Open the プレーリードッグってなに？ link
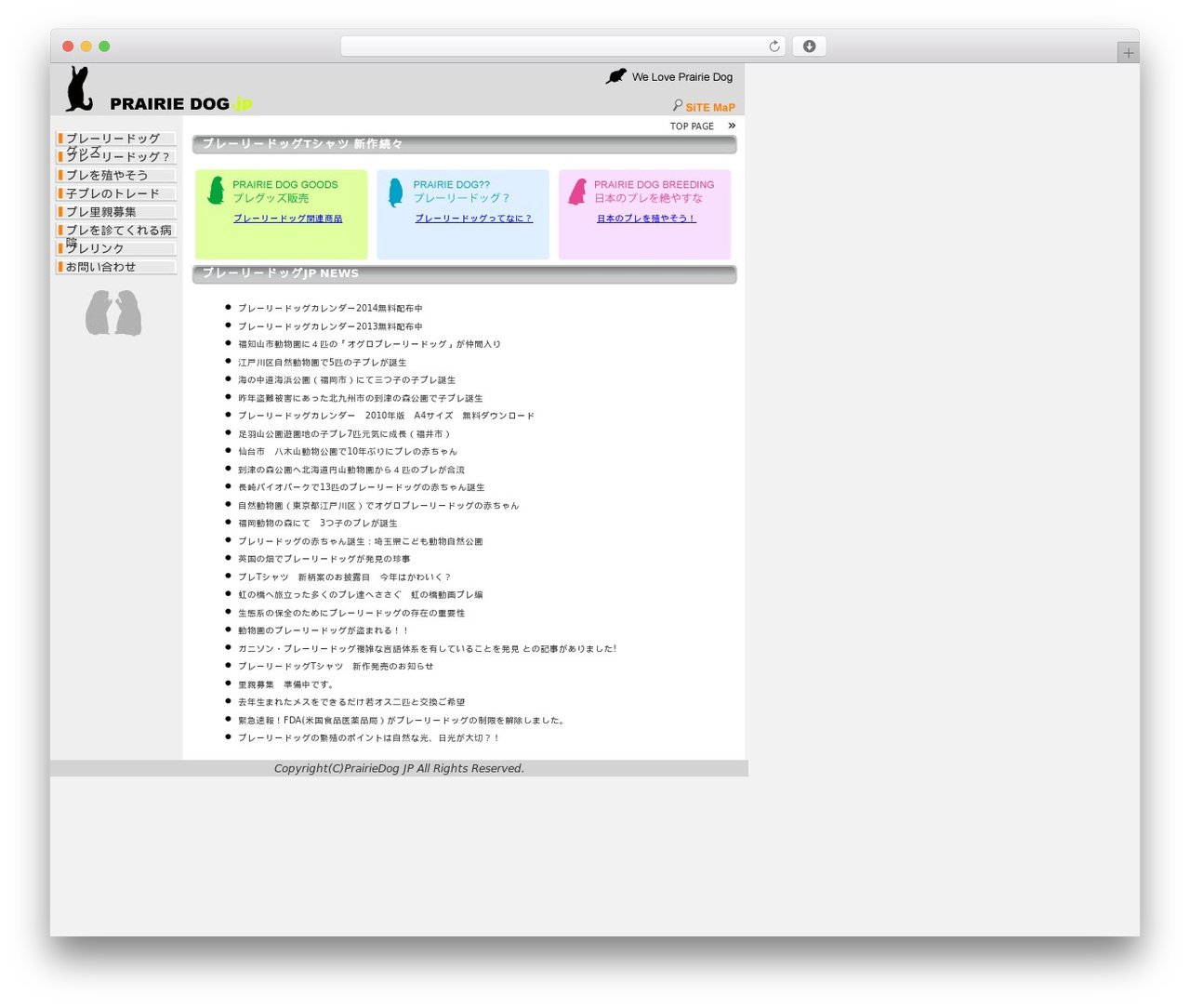The image size is (1190, 1008). 473,219
